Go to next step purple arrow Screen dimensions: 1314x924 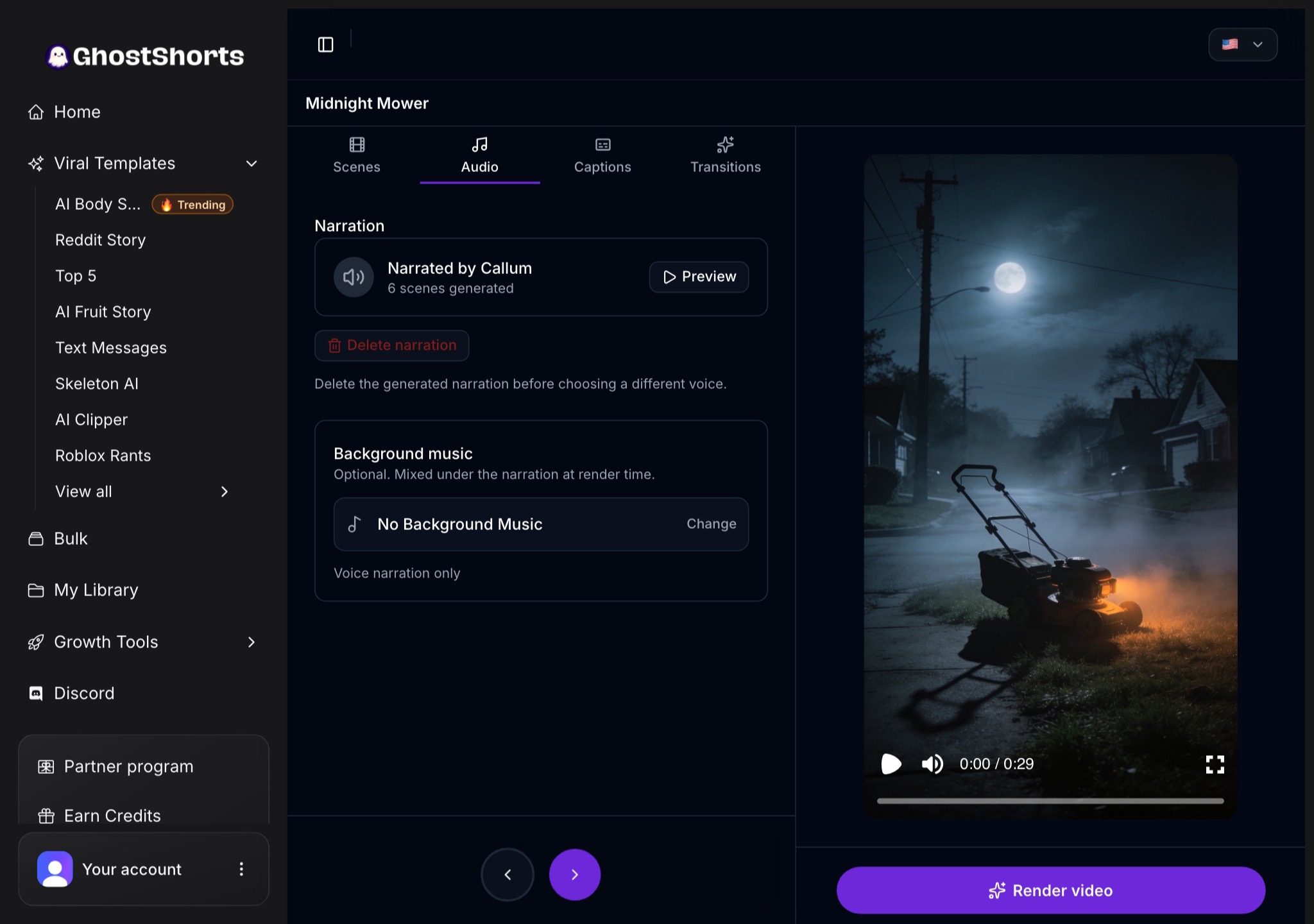575,875
